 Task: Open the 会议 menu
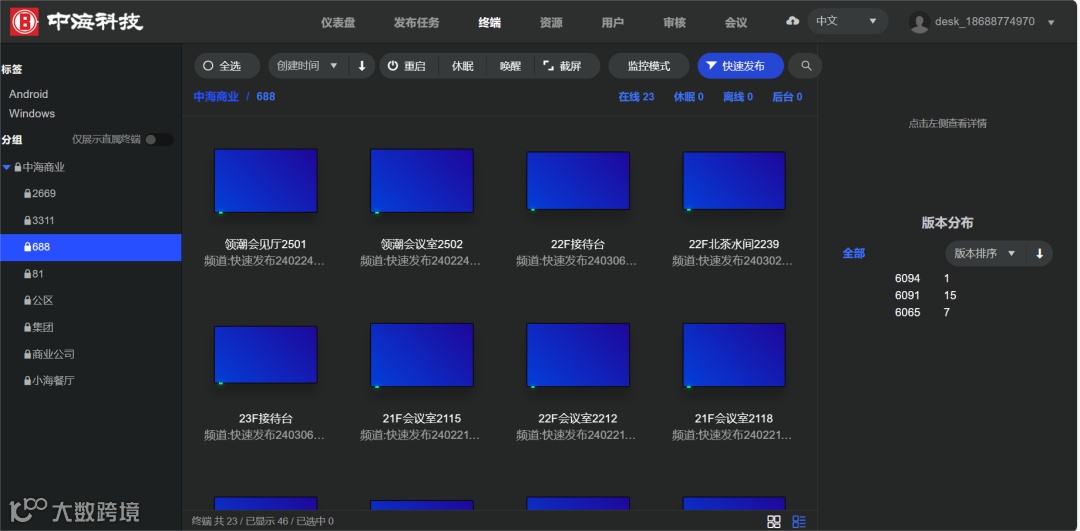tap(736, 23)
